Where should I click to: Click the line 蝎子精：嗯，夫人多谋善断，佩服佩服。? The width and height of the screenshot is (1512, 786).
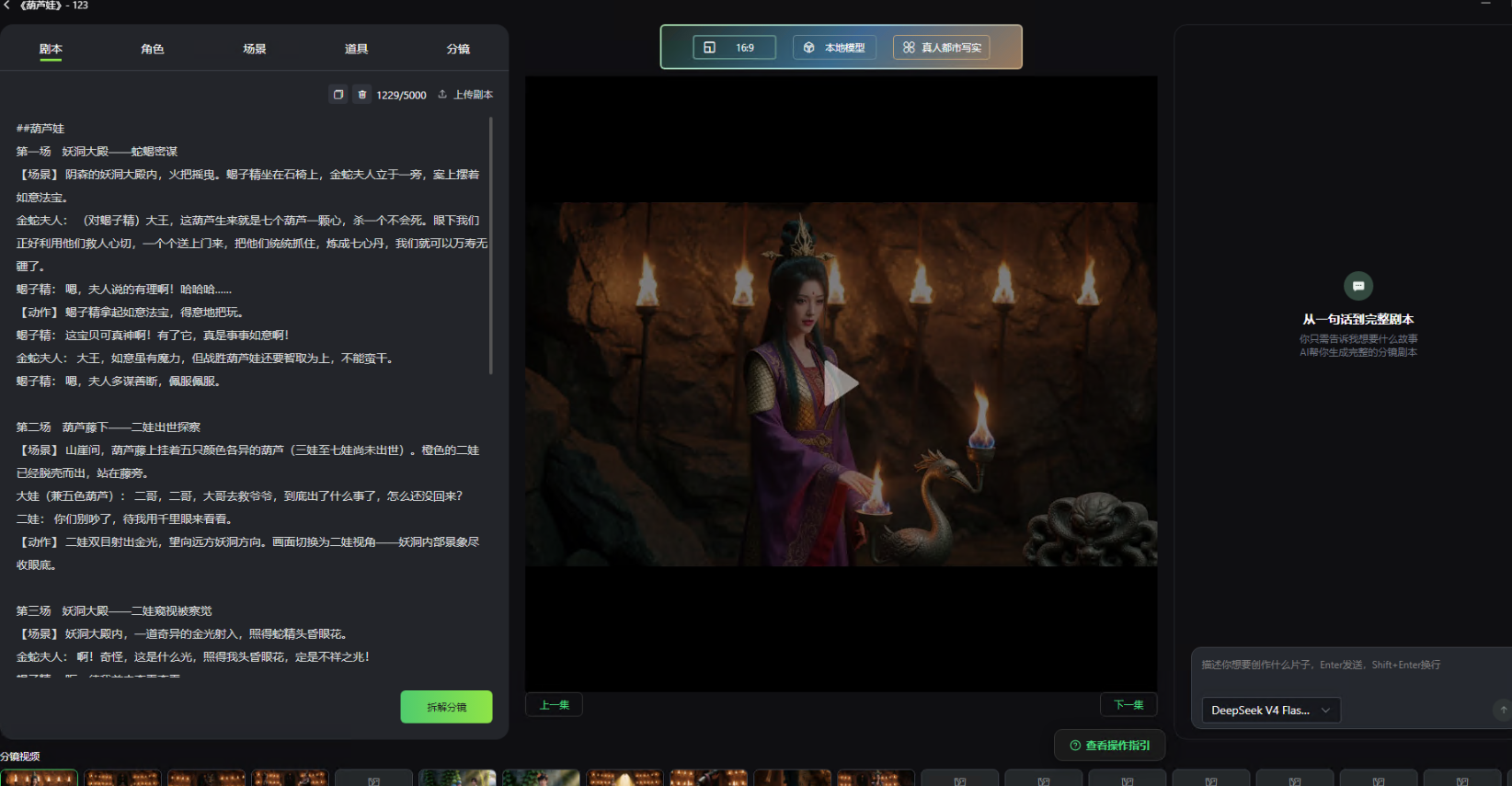(119, 382)
